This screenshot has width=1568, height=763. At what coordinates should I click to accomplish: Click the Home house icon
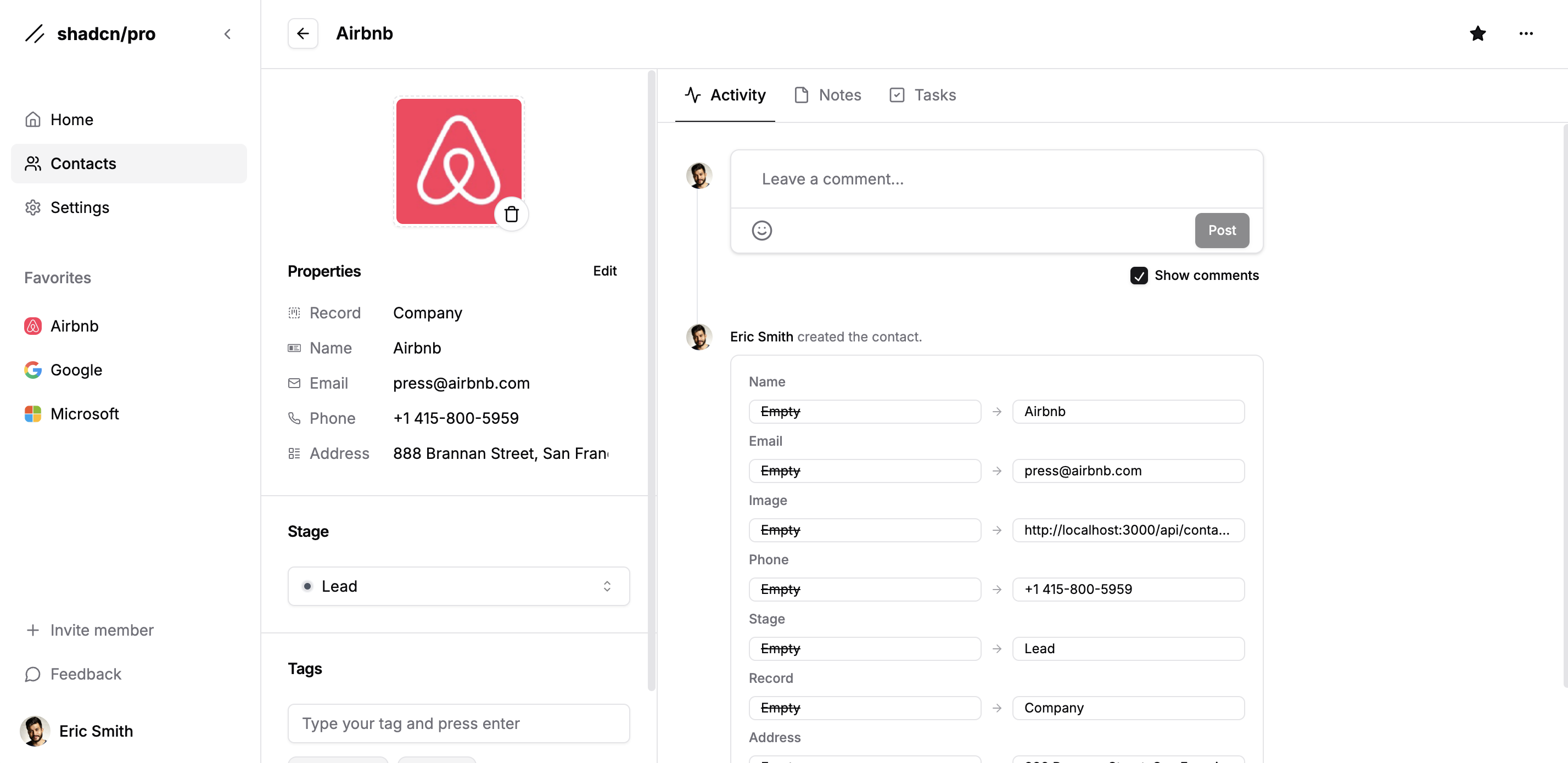pyautogui.click(x=33, y=120)
